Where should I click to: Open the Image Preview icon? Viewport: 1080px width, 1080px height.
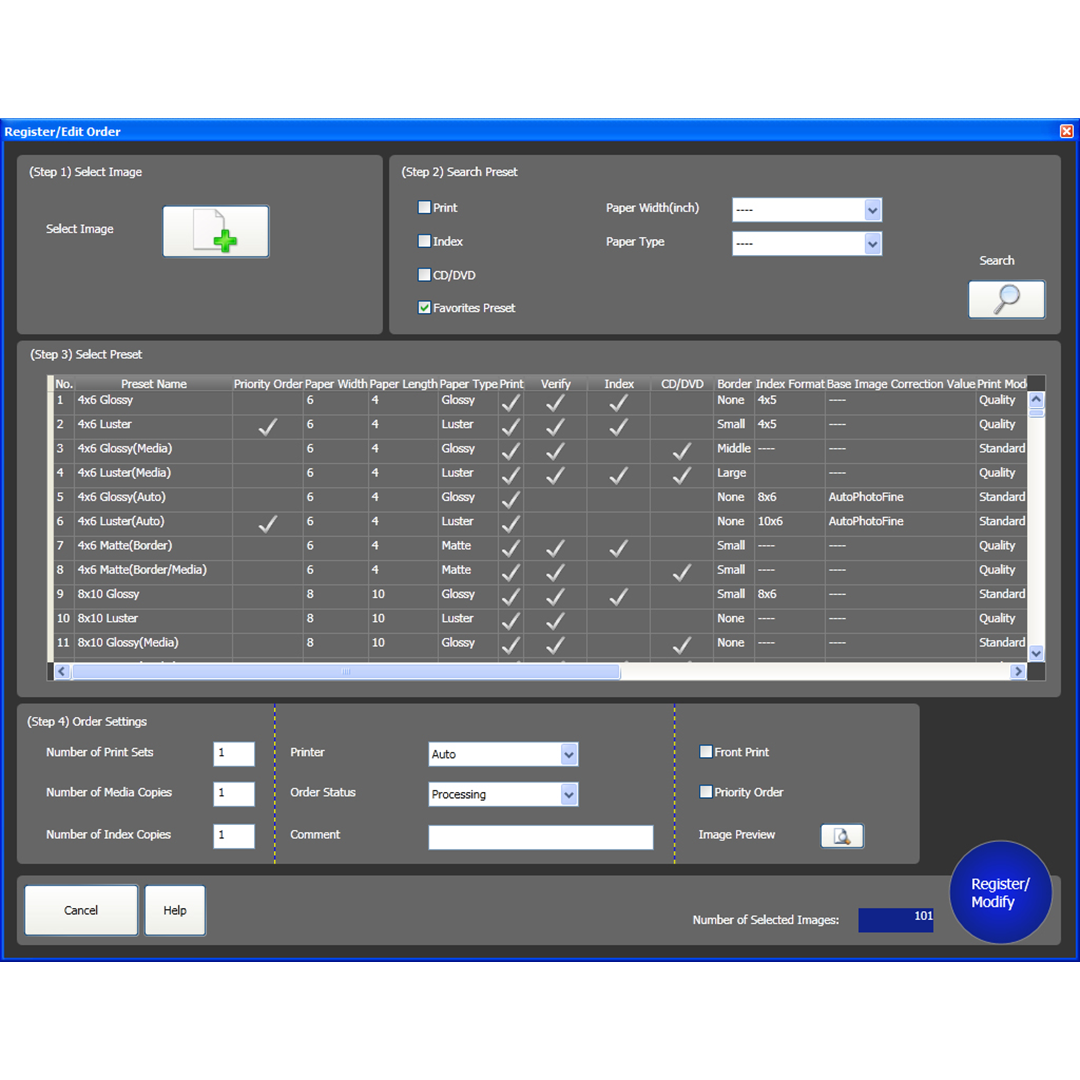pyautogui.click(x=842, y=836)
